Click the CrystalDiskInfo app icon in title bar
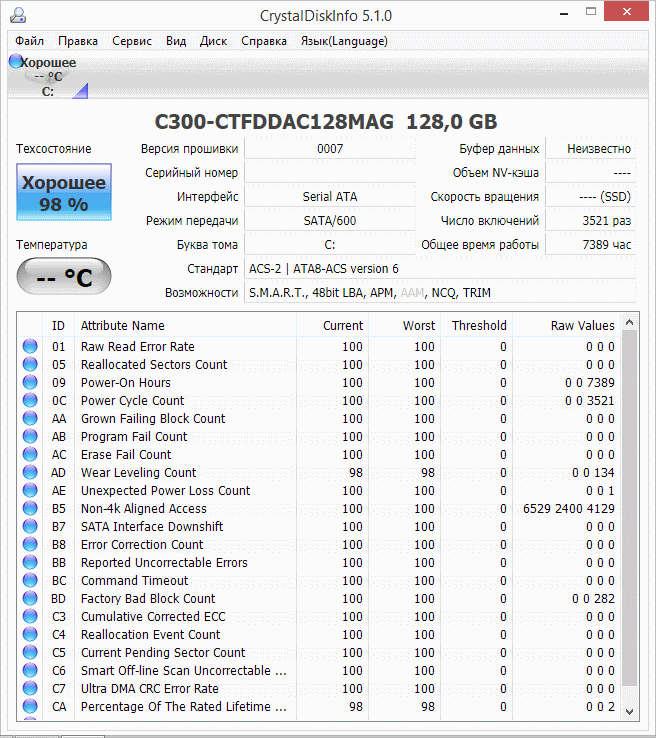This screenshot has height=738, width=656. pyautogui.click(x=18, y=15)
